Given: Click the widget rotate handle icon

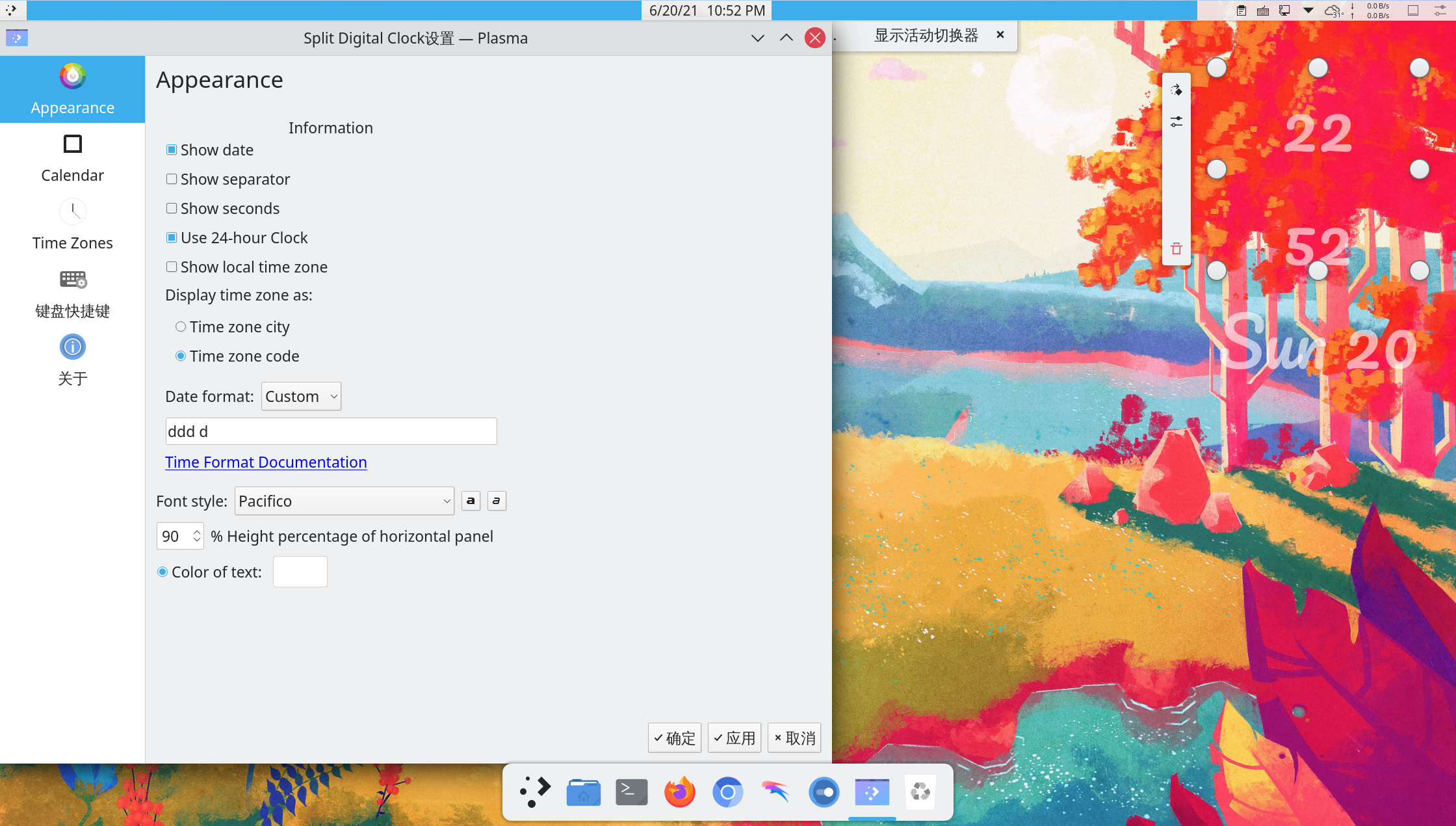Looking at the screenshot, I should pos(1176,90).
